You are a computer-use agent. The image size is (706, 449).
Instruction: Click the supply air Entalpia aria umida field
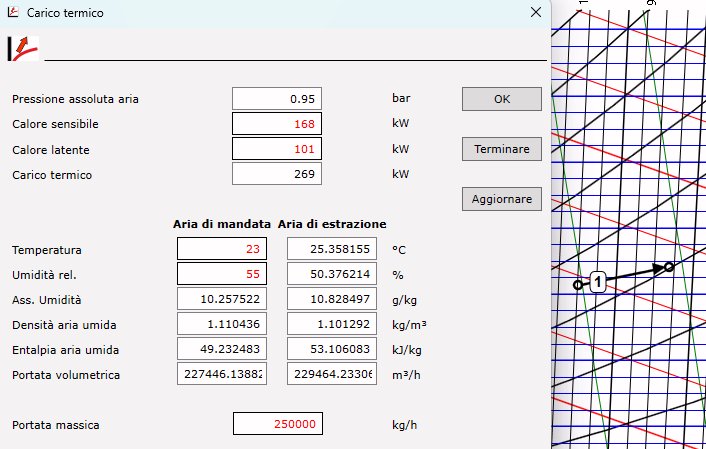pyautogui.click(x=221, y=349)
